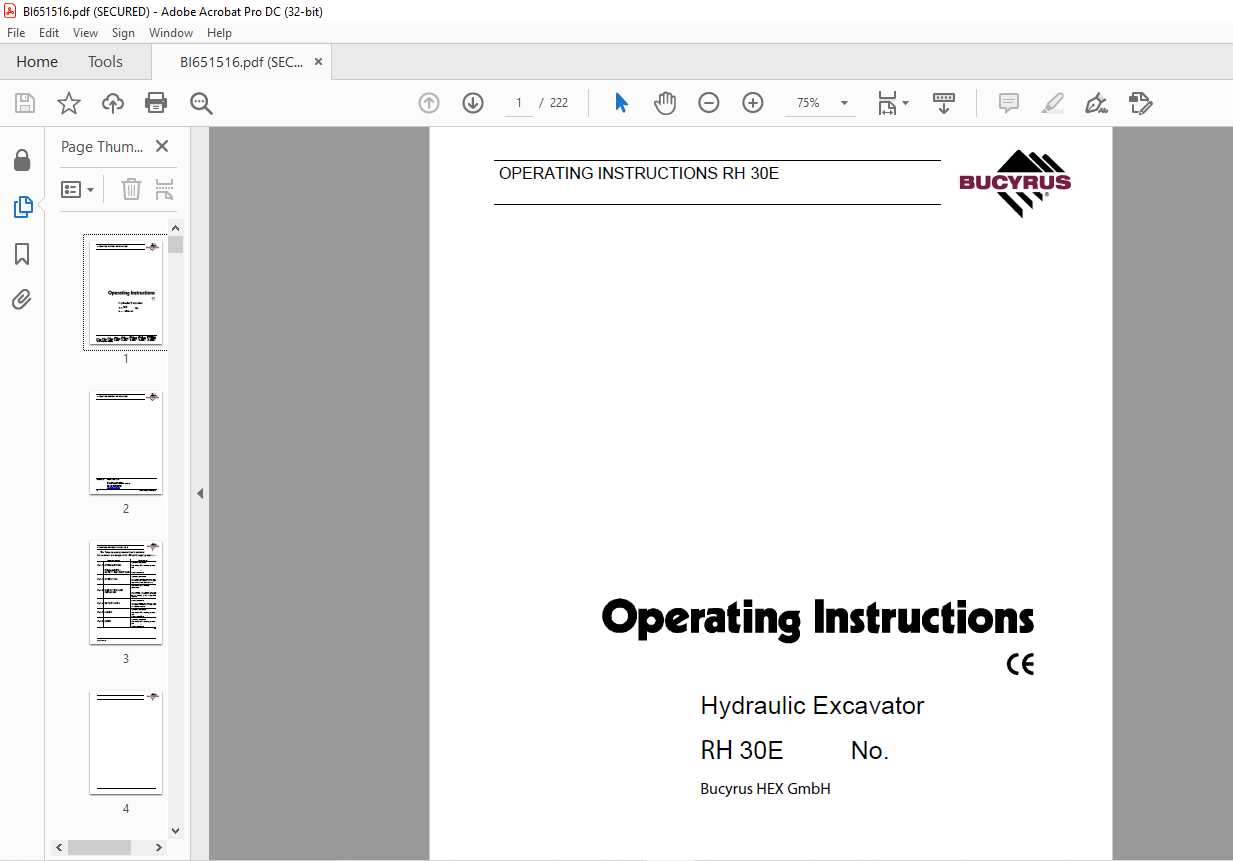
Task: Click the Operating Instructions title text
Action: [x=818, y=619]
